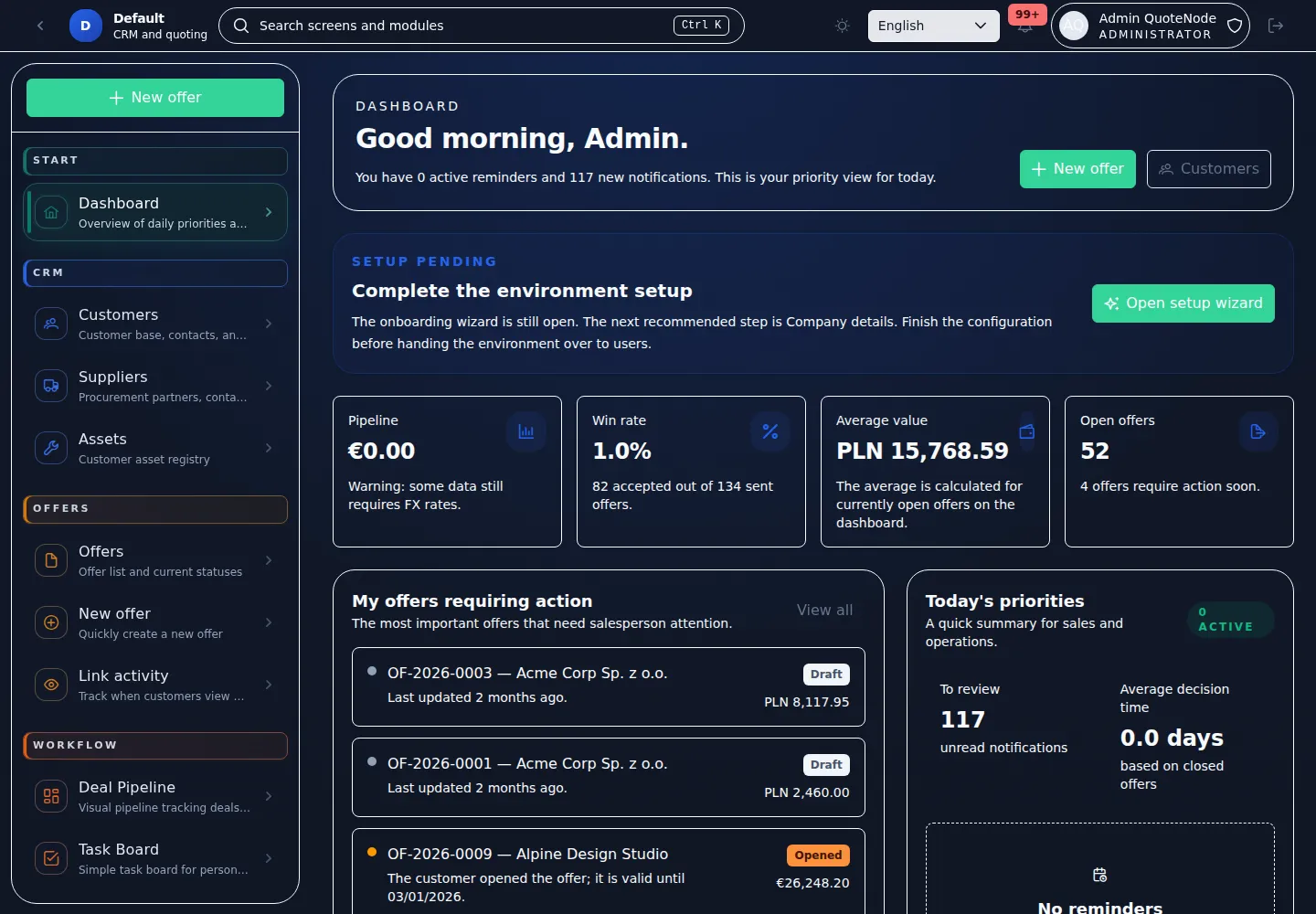
Task: Collapse the START section header
Action: [x=155, y=161]
